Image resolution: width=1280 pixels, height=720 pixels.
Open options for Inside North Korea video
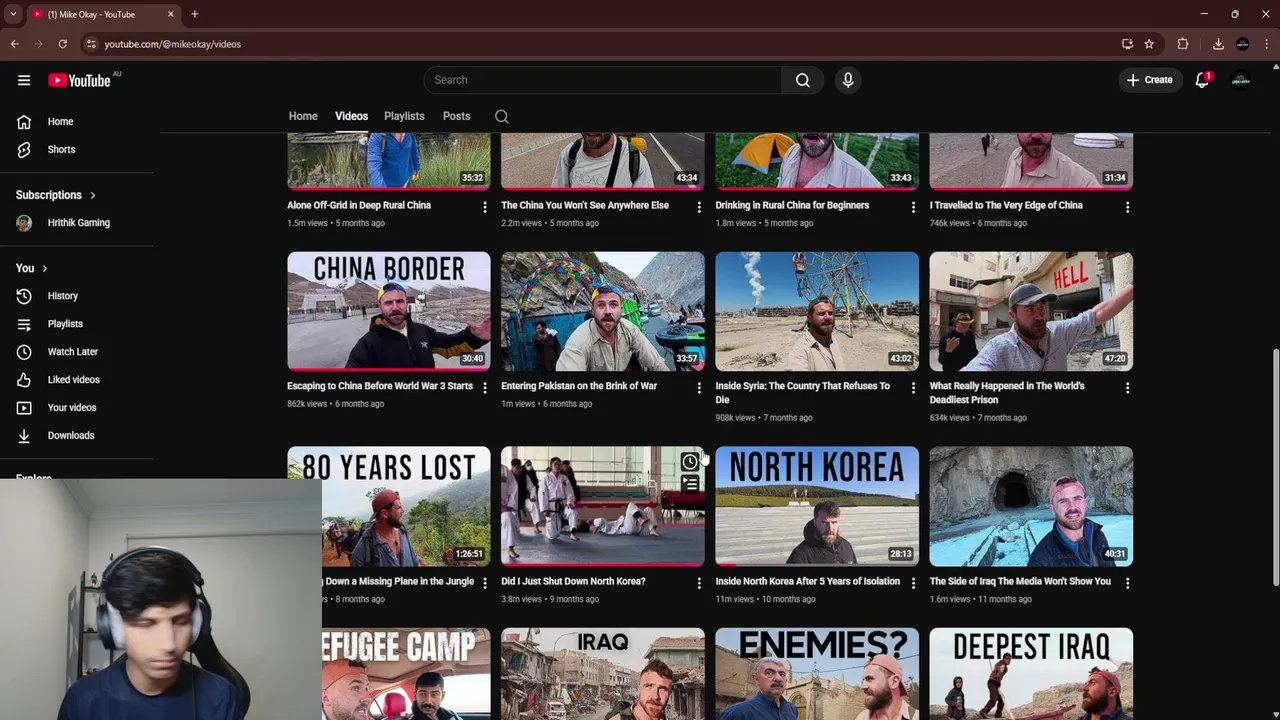point(913,583)
